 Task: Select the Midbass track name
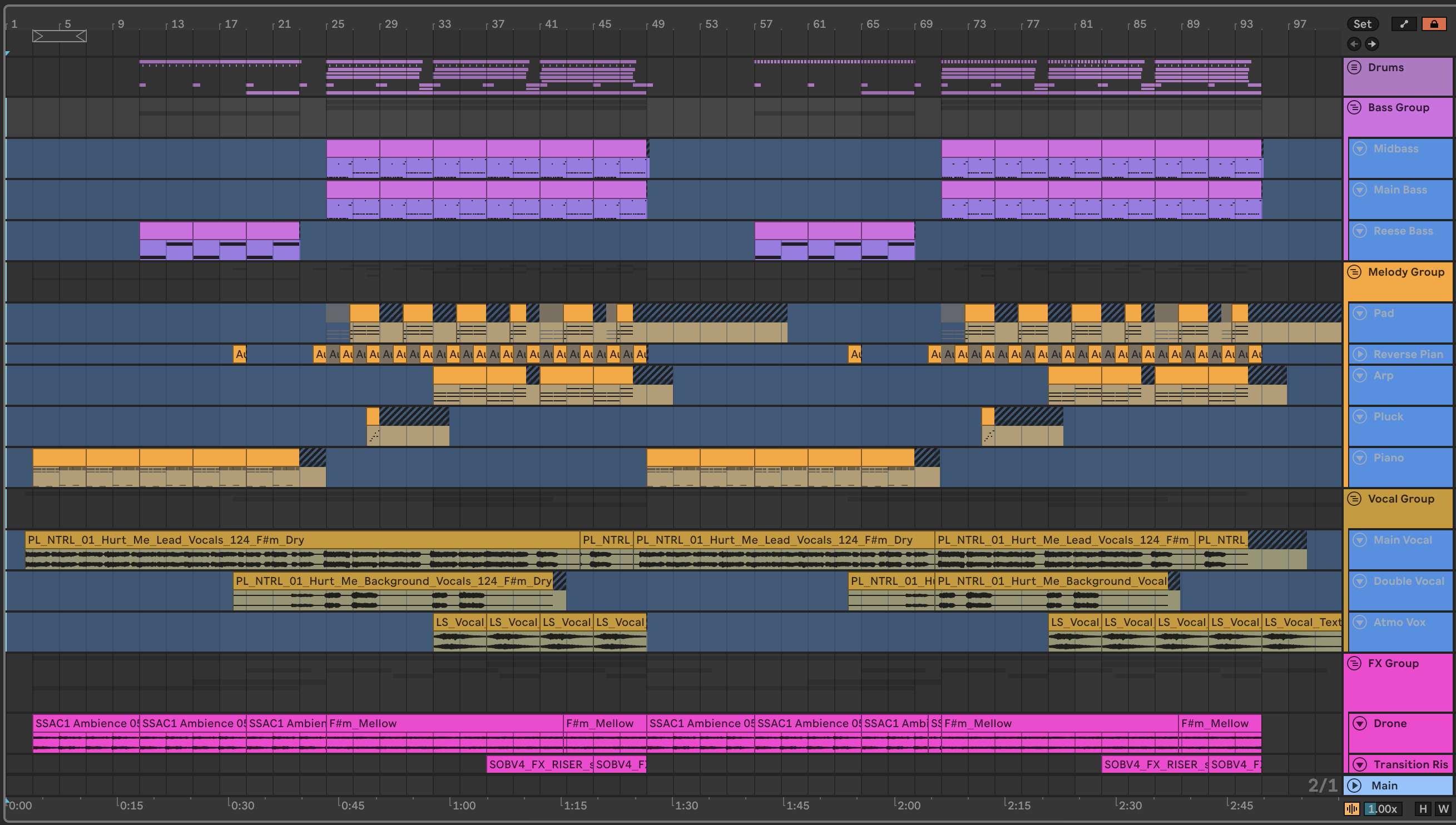tap(1395, 148)
